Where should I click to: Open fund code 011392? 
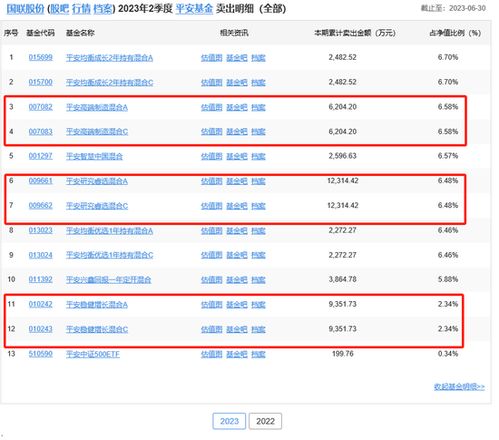click(x=41, y=279)
